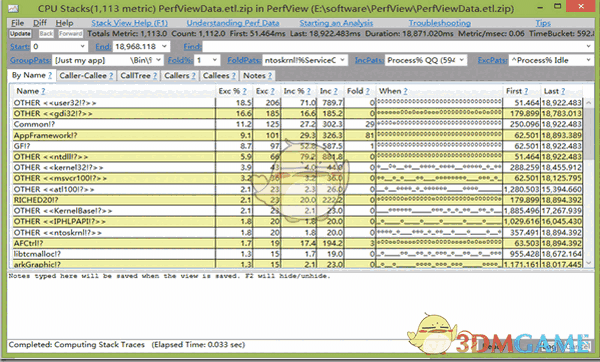The width and height of the screenshot is (600, 362).
Task: Select the OTHER <<user32!?>> row
Action: pyautogui.click(x=298, y=103)
